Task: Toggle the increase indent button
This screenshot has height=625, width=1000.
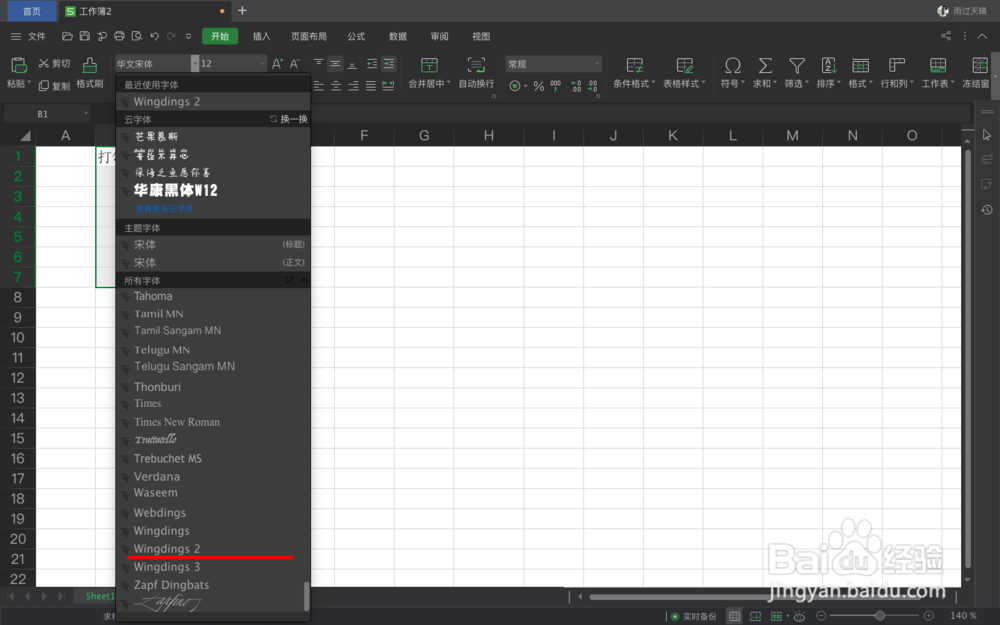Action: 388,64
